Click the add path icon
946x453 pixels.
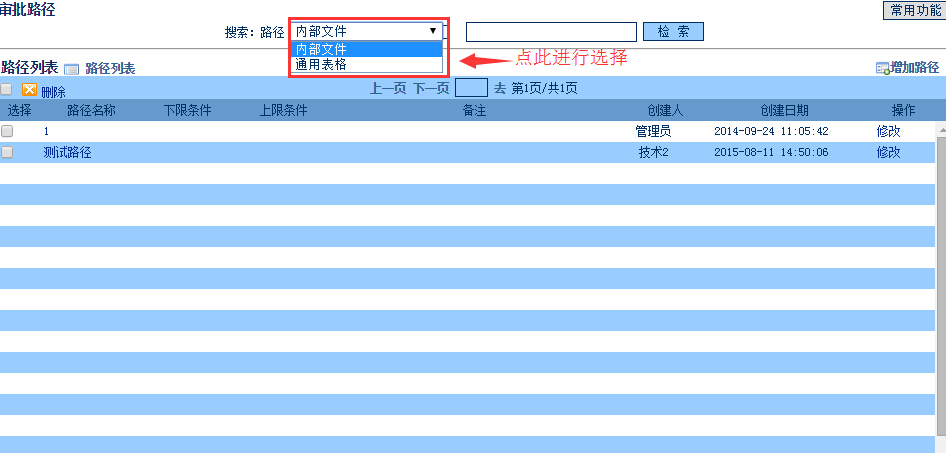(883, 68)
